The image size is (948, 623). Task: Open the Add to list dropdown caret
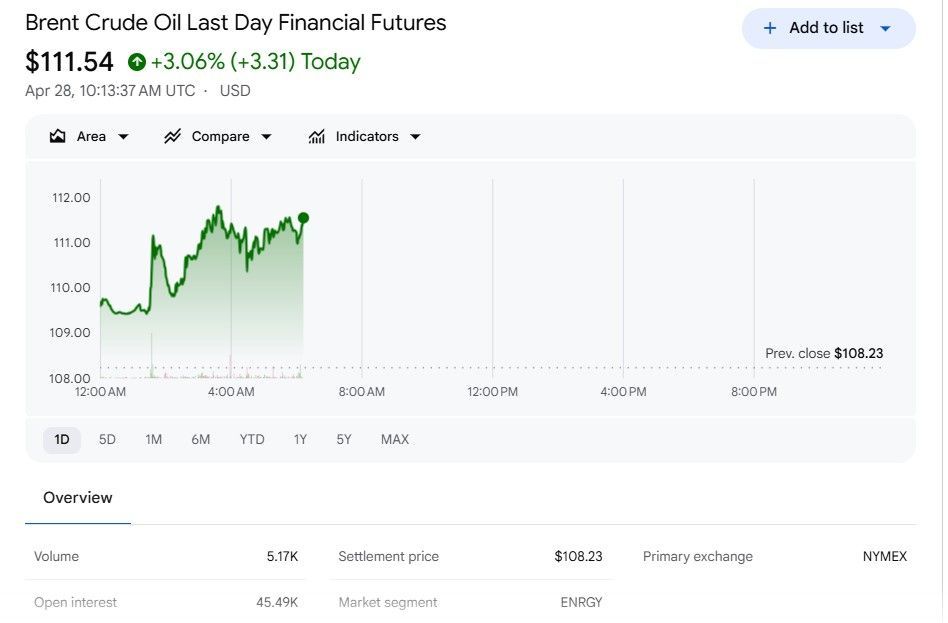pyautogui.click(x=885, y=28)
